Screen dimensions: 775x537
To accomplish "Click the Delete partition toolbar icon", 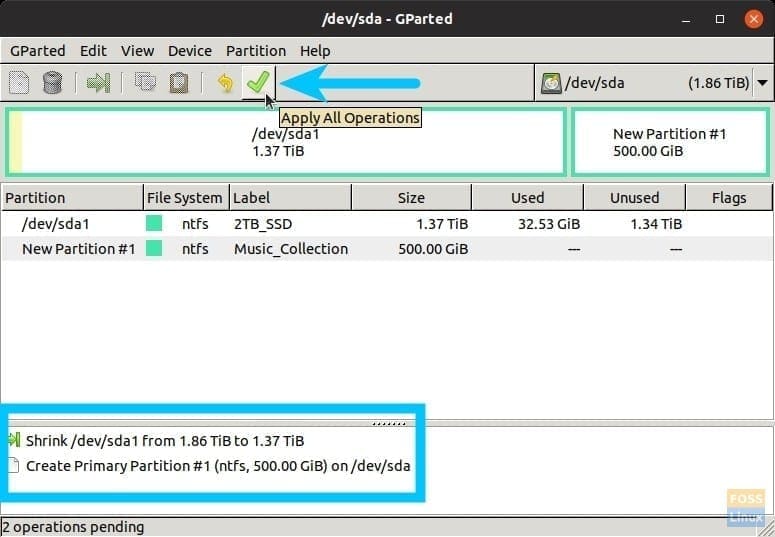I will [x=53, y=83].
